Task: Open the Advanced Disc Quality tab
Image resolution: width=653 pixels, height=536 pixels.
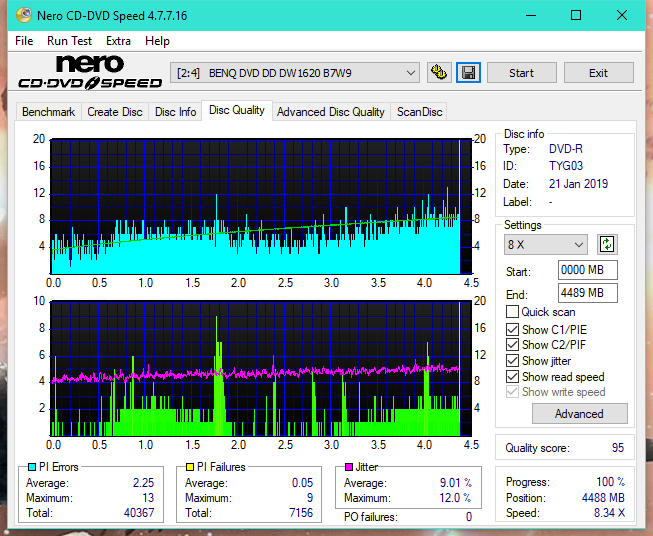Action: click(x=331, y=112)
